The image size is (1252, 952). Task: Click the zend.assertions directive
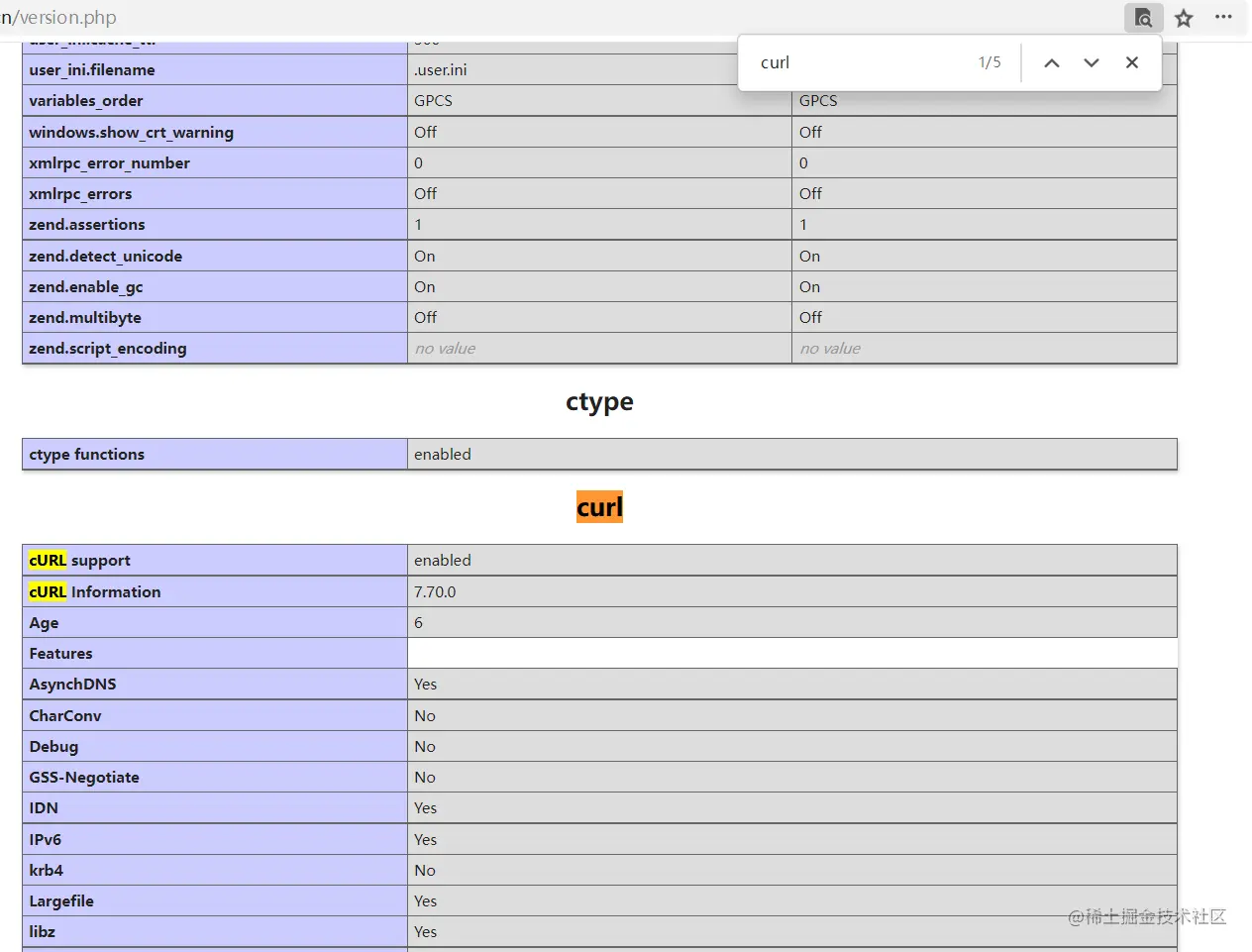click(87, 224)
